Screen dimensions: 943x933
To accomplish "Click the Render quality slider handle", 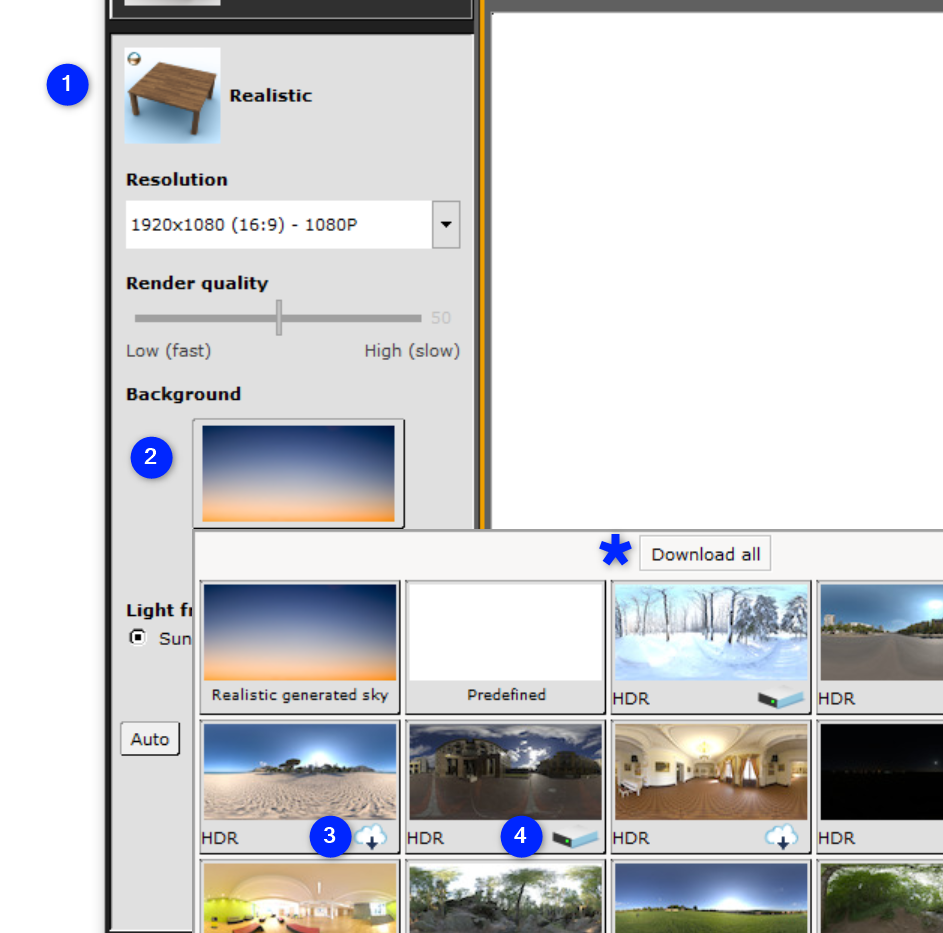I will tap(279, 318).
